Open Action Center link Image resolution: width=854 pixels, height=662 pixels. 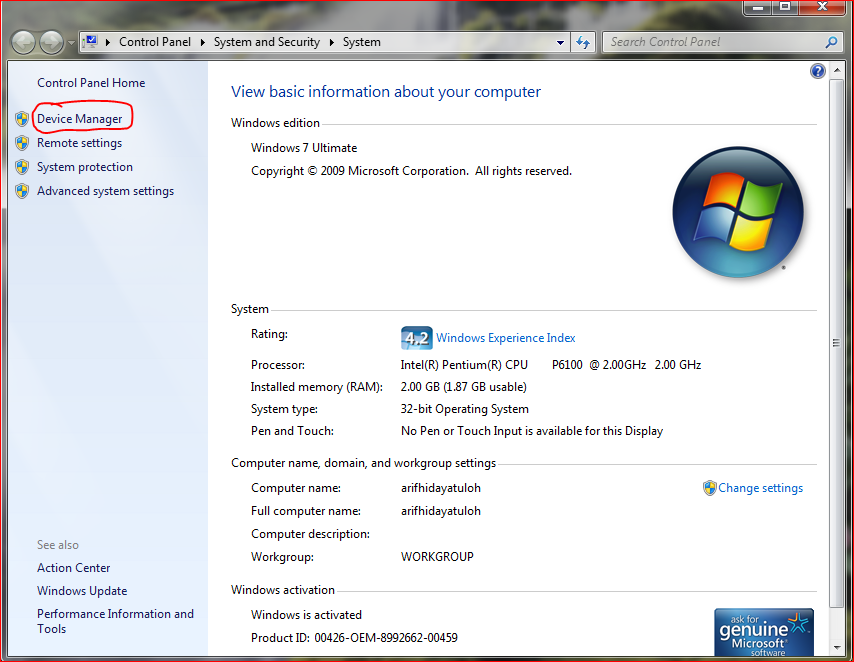(x=74, y=568)
